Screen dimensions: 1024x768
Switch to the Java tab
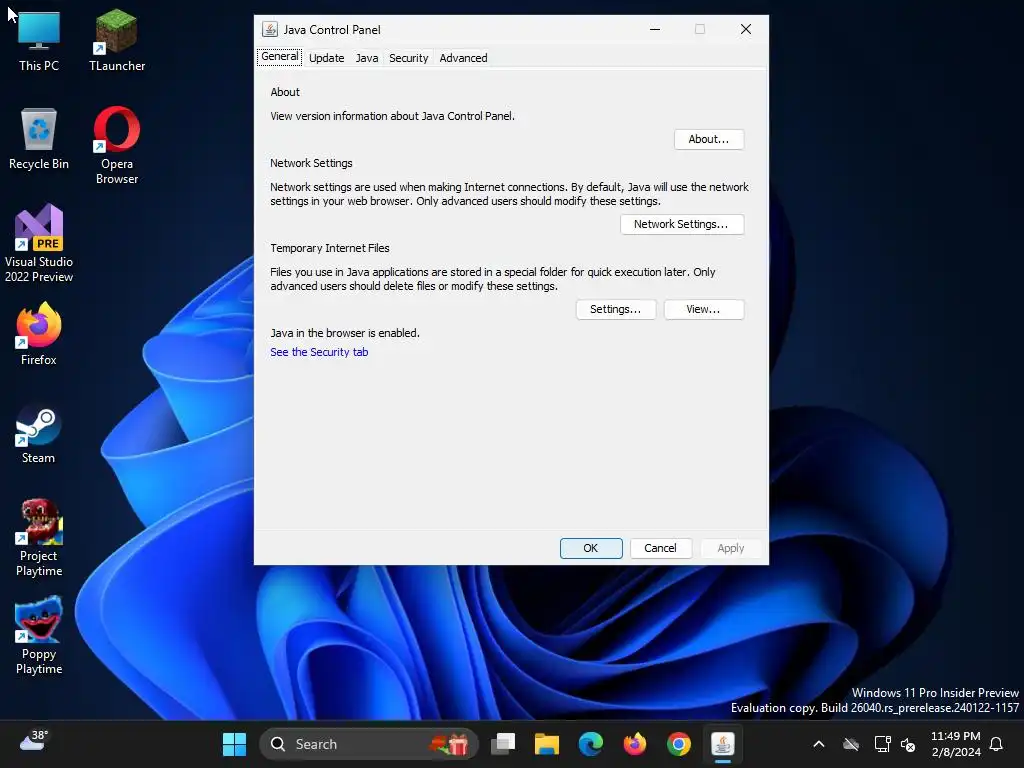pyautogui.click(x=367, y=58)
